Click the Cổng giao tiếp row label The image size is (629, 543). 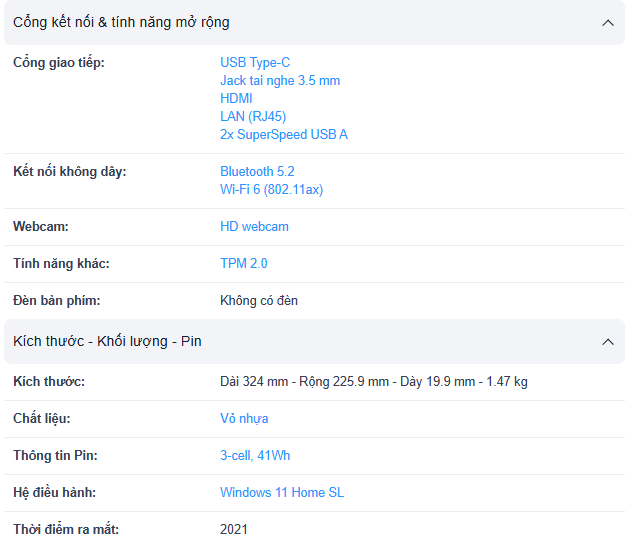tap(58, 63)
